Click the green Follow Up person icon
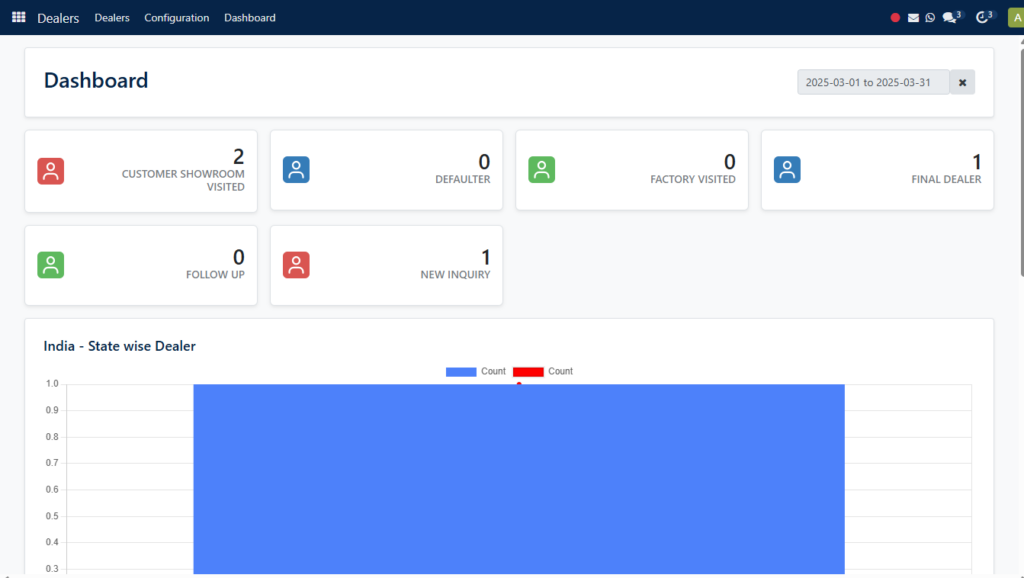The height and width of the screenshot is (578, 1024). 50,265
